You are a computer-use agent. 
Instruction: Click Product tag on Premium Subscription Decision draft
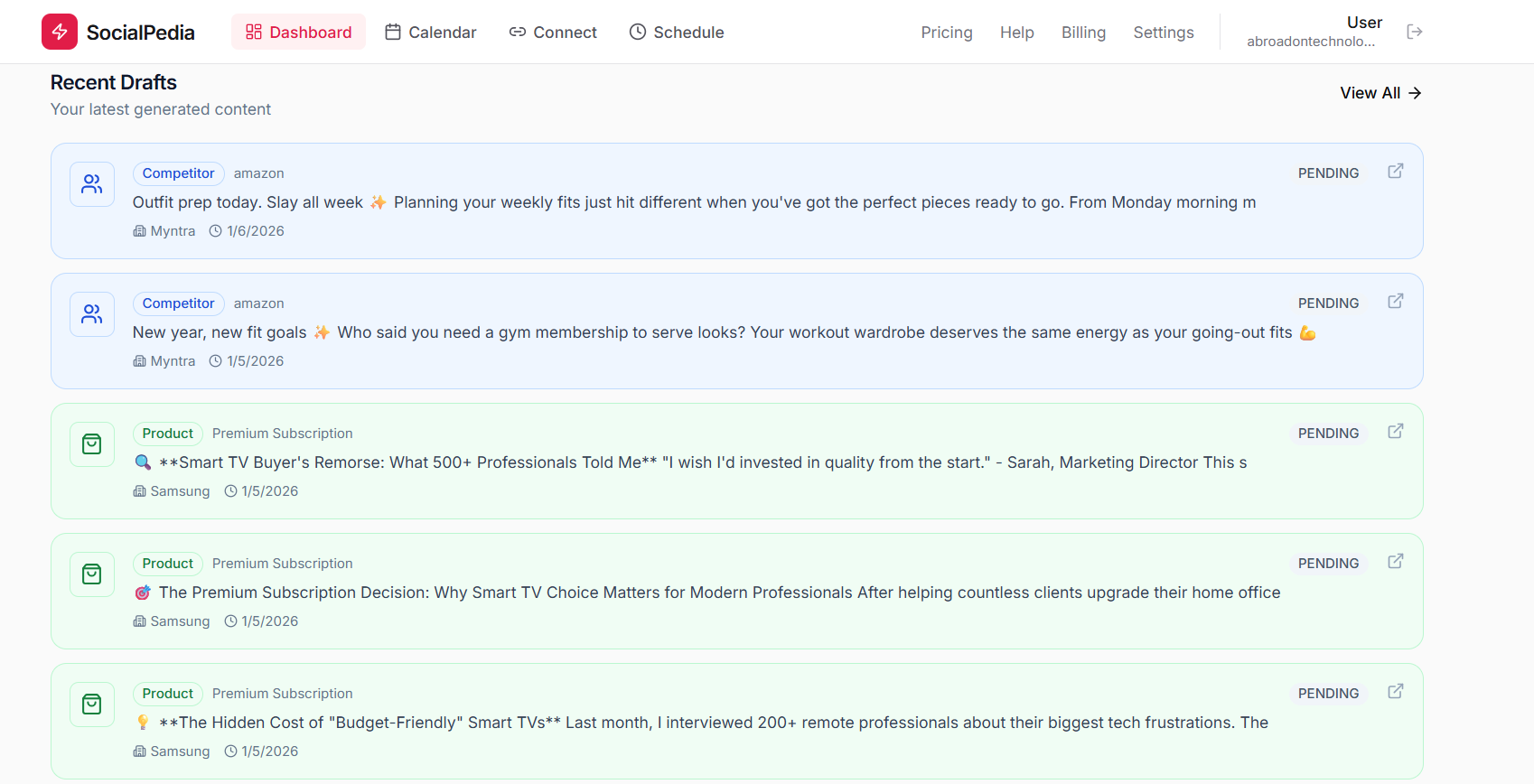(168, 564)
